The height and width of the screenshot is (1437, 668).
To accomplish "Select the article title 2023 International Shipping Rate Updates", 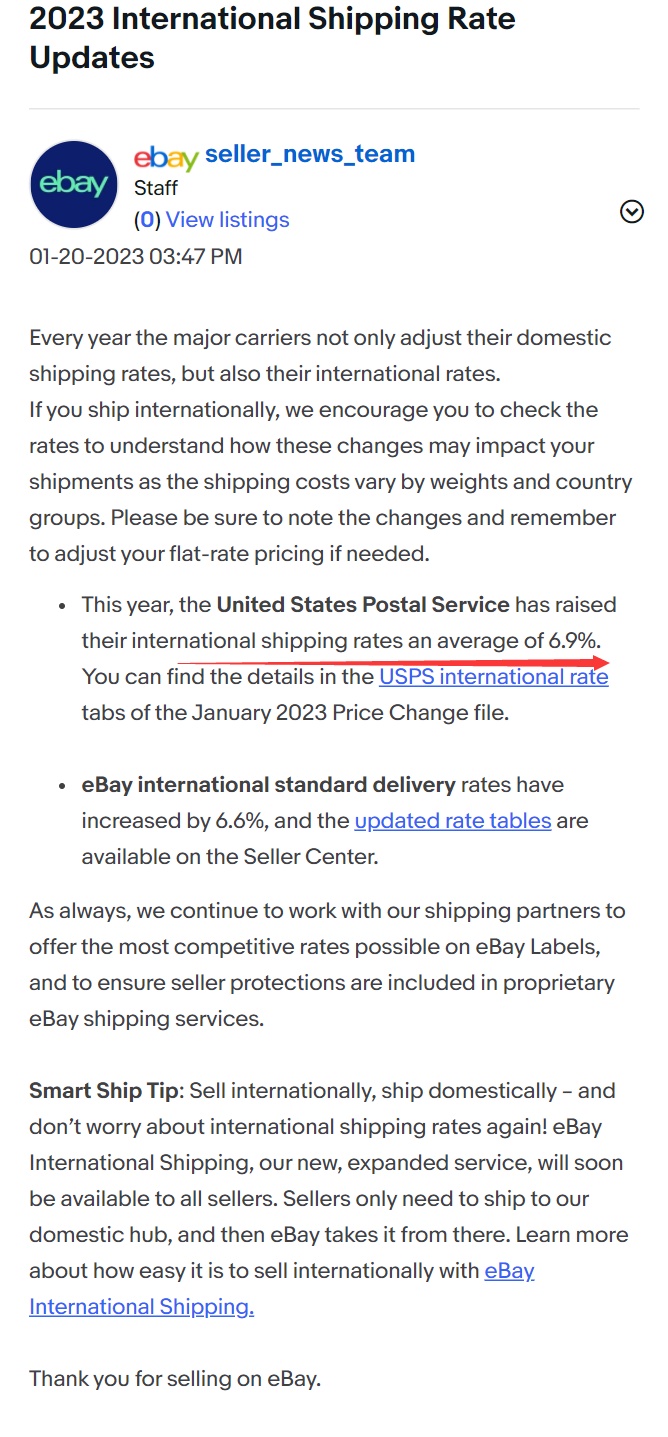I will (272, 38).
